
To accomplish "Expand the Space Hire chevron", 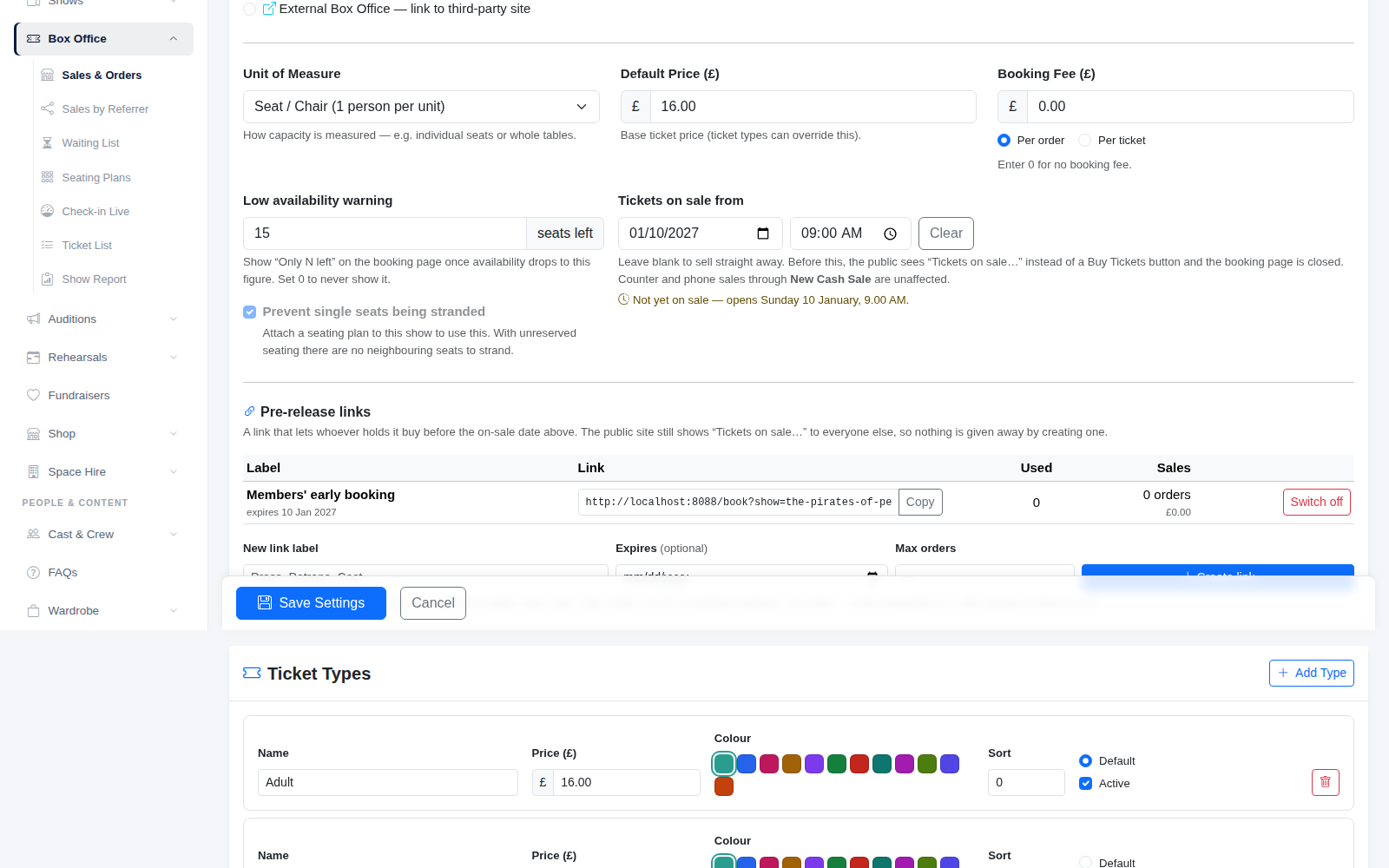I will (x=174, y=471).
